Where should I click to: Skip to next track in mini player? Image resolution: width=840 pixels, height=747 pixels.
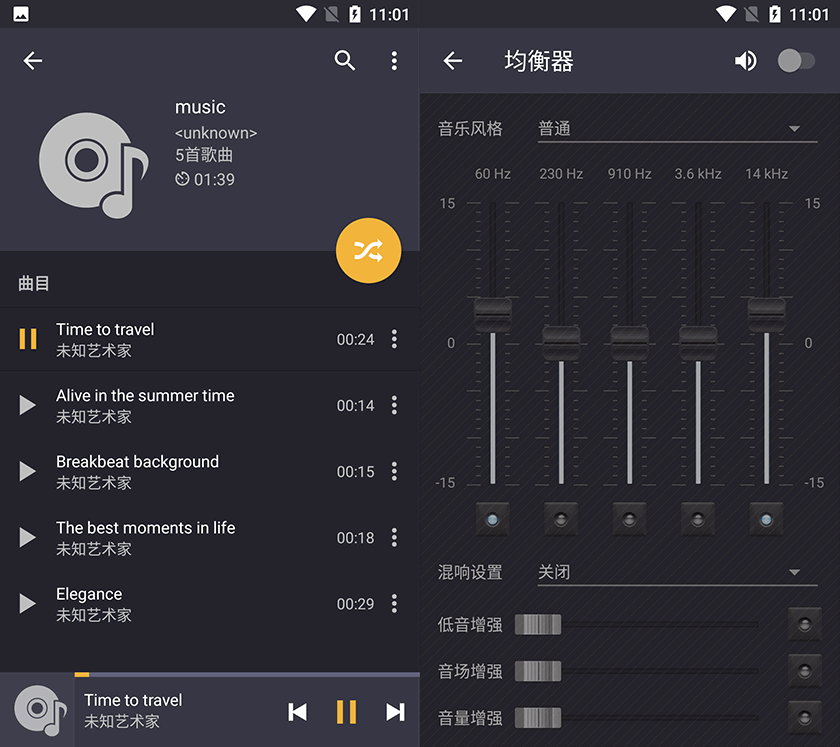395,712
